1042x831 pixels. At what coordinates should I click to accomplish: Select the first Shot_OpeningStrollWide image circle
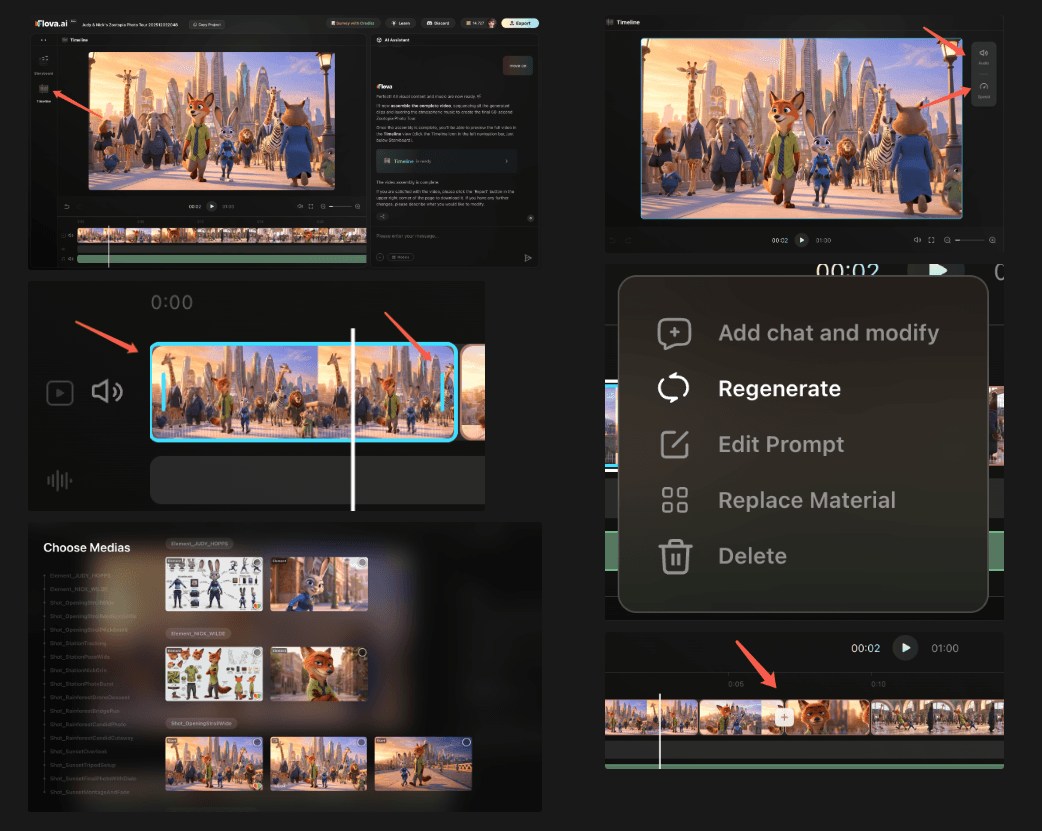pyautogui.click(x=257, y=743)
